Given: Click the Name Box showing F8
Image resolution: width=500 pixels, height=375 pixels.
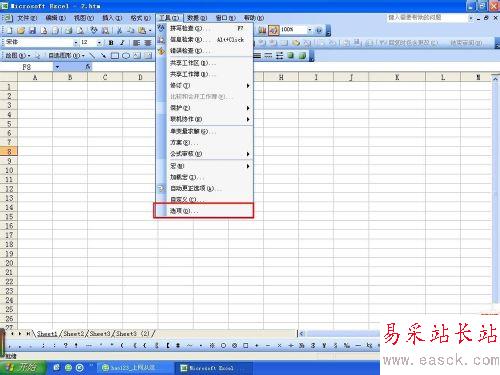Looking at the screenshot, I should tap(27, 67).
